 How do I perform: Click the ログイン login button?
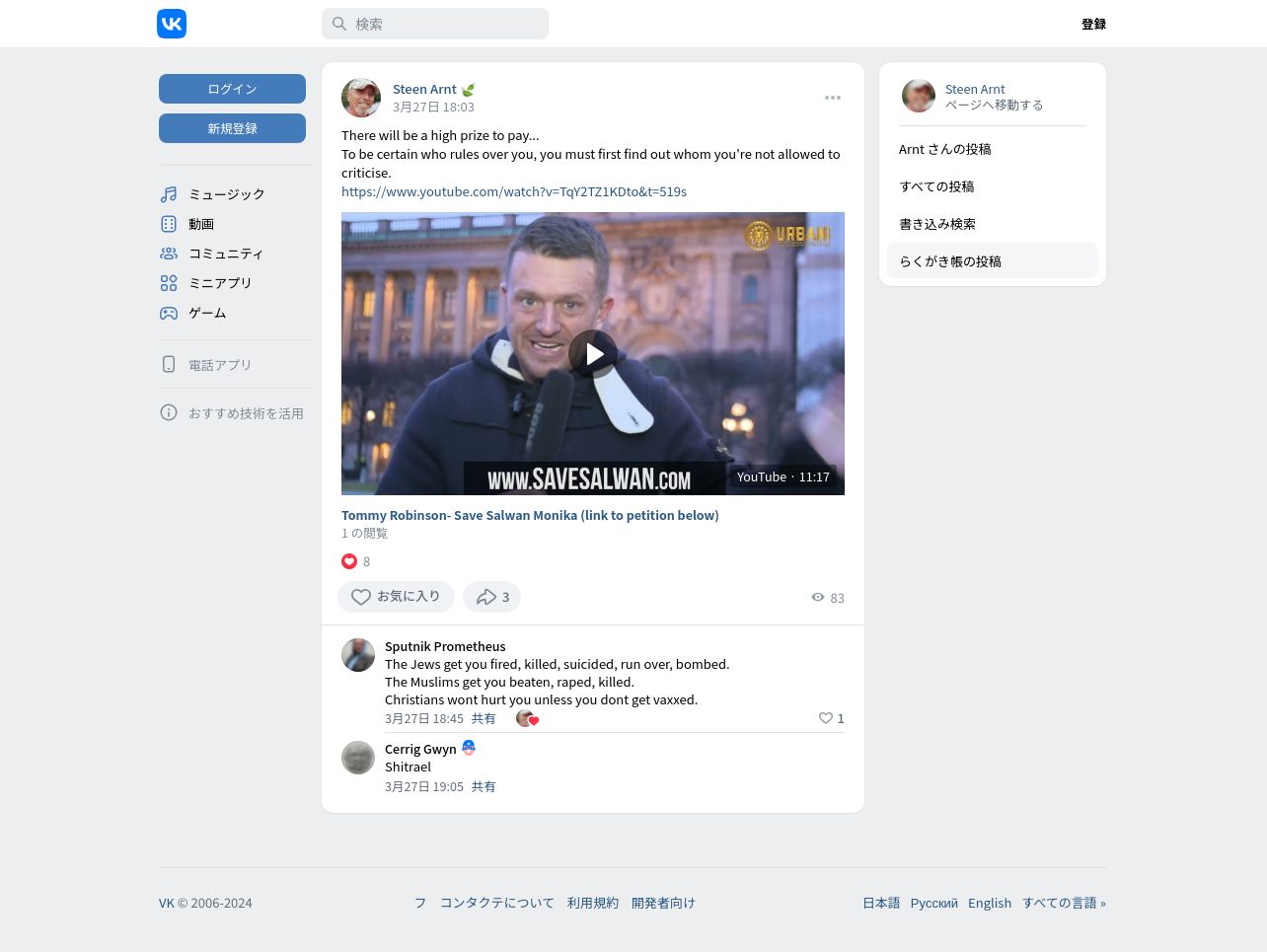pyautogui.click(x=232, y=89)
